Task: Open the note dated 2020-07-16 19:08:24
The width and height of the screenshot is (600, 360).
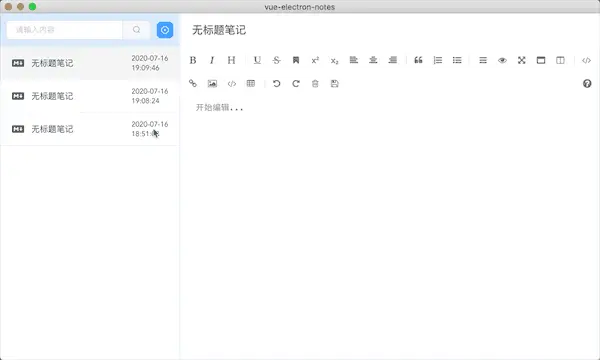Action: [89, 96]
